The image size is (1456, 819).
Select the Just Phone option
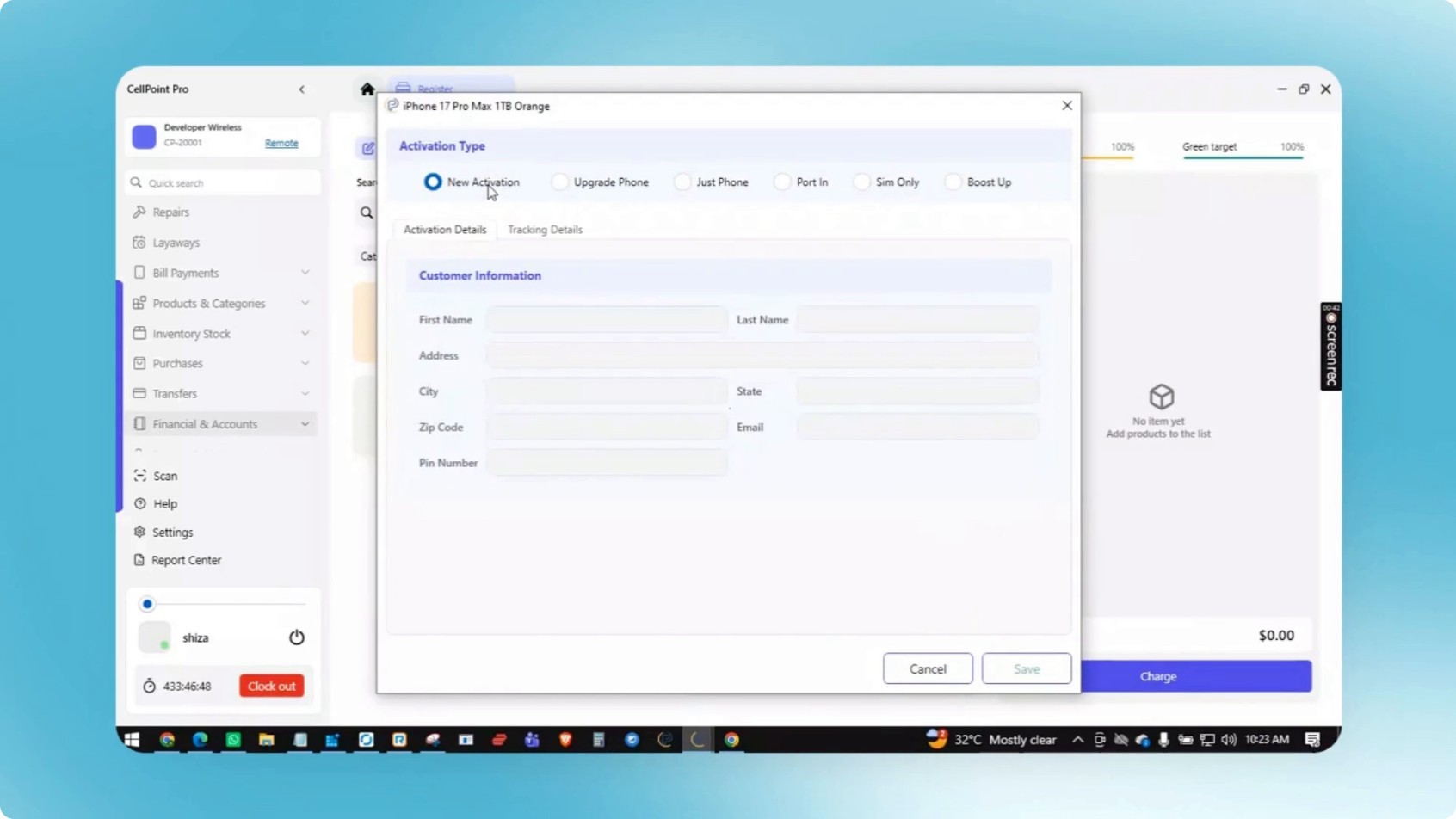pos(682,182)
